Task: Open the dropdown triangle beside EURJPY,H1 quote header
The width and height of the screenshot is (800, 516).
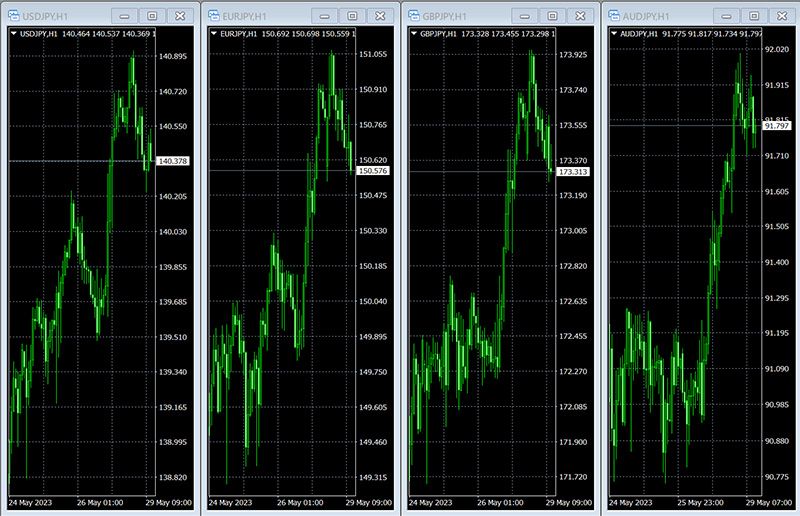Action: 213,34
